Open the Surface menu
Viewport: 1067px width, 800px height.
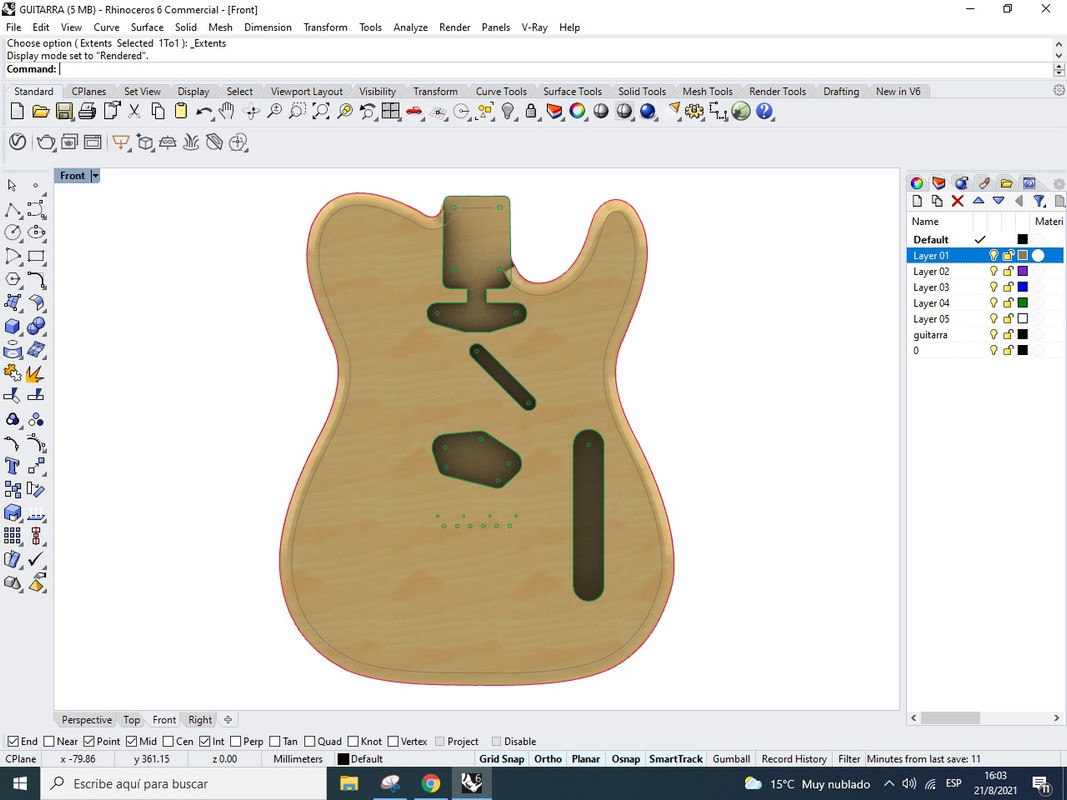[147, 27]
